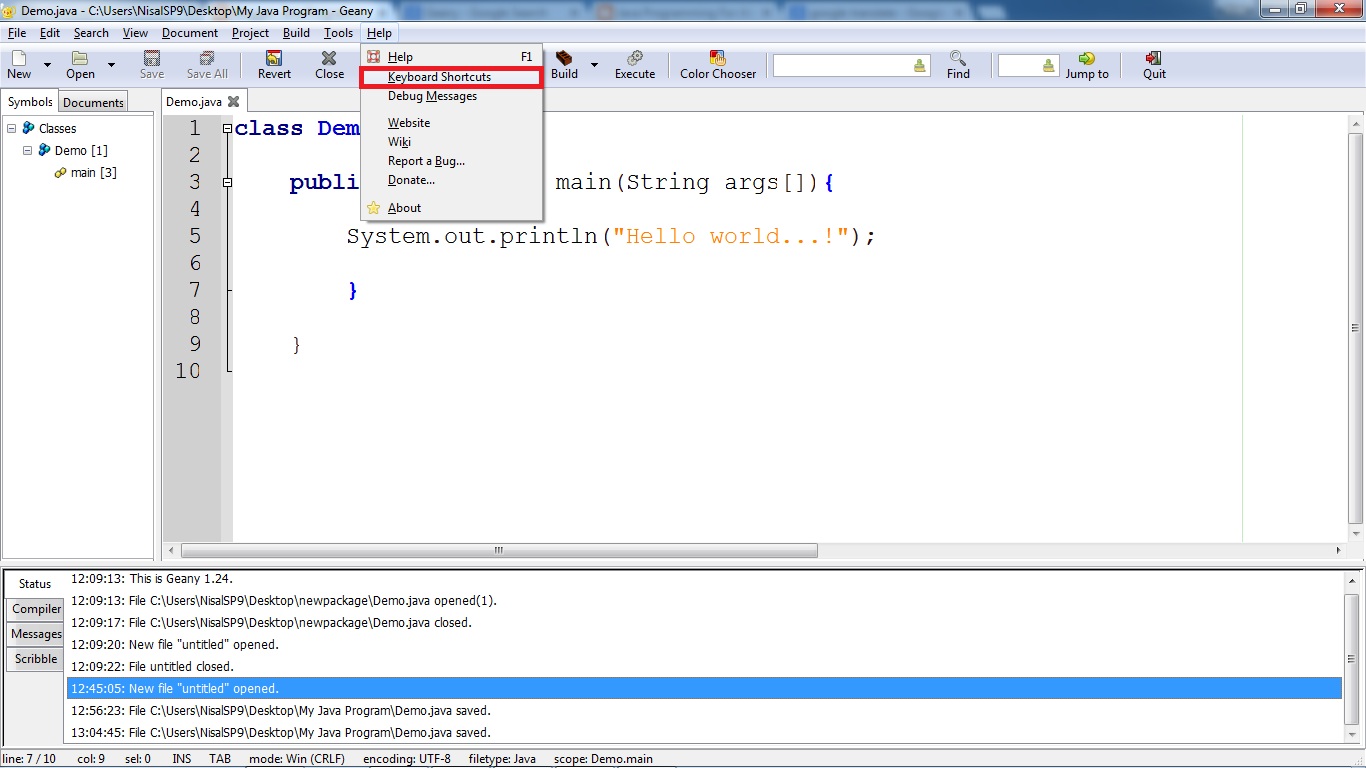Image resolution: width=1366 pixels, height=768 pixels.
Task: Collapse the code fold on line 3
Action: point(228,182)
